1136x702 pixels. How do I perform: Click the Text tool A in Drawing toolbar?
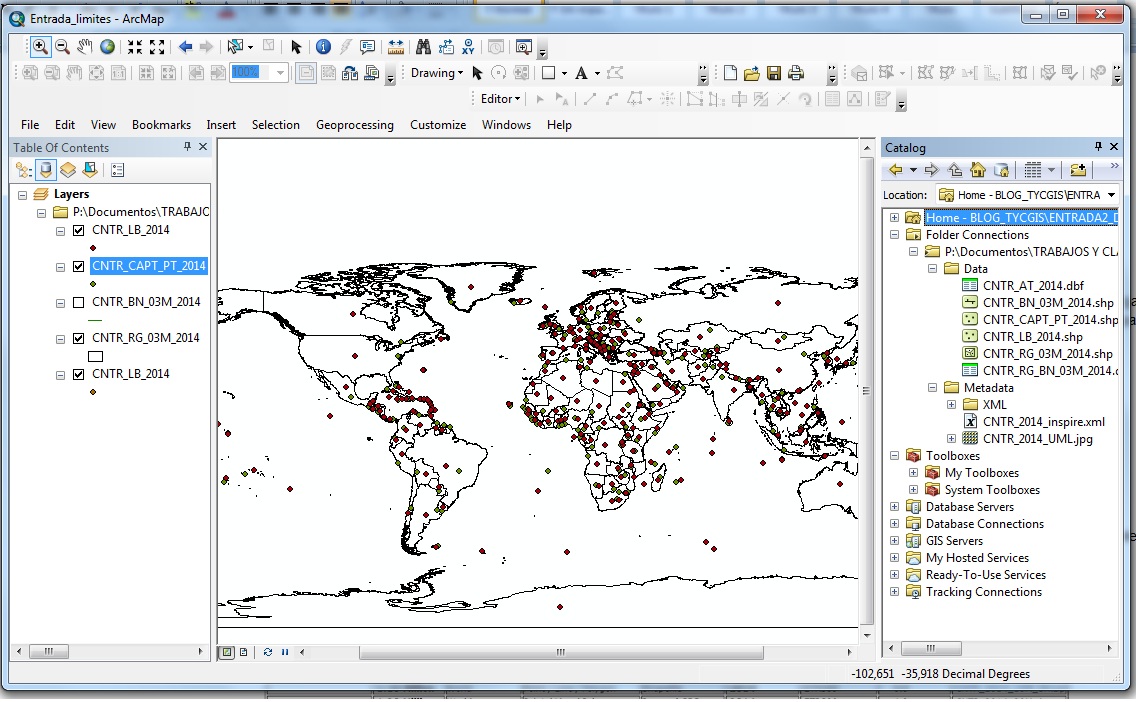(580, 73)
